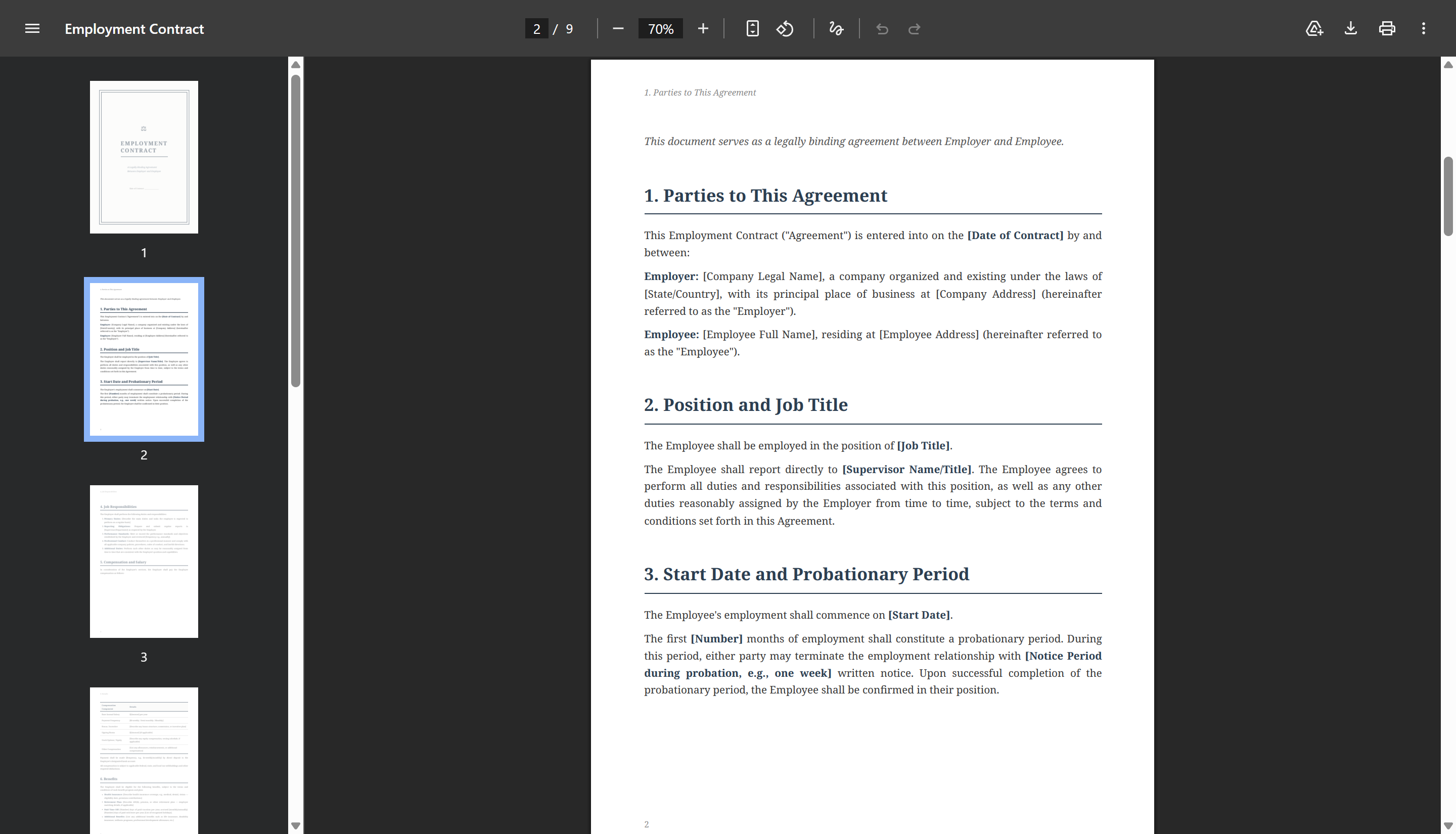Click the [Start Date] placeholder
Screen dimensions: 1456x834
tap(919, 615)
